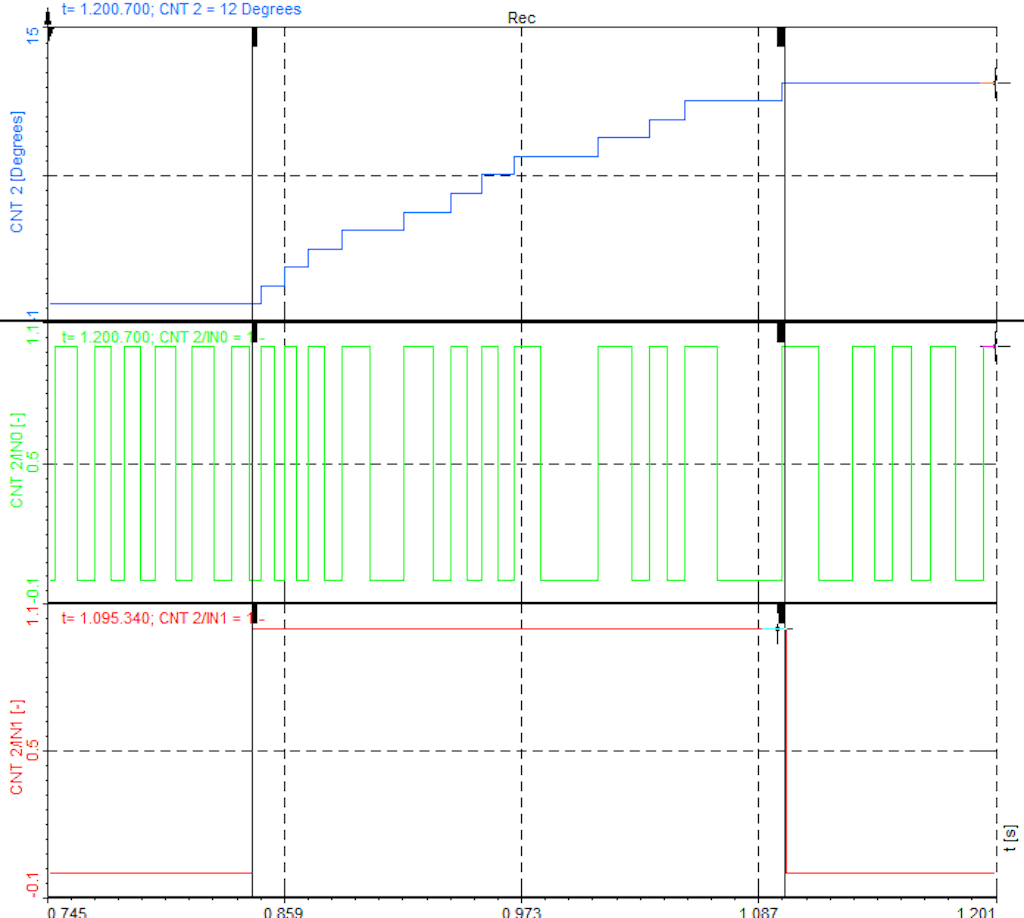This screenshot has width=1024, height=918.
Task: Grab second cursor handle atop blue graph
Action: [780, 37]
